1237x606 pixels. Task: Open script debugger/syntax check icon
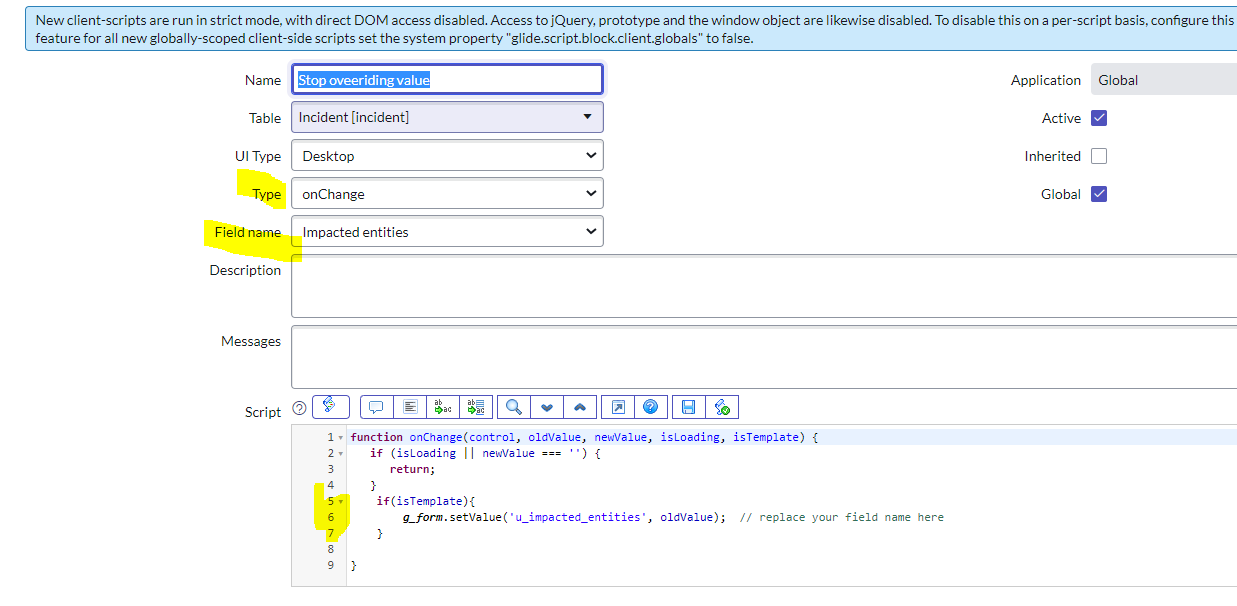tap(722, 407)
